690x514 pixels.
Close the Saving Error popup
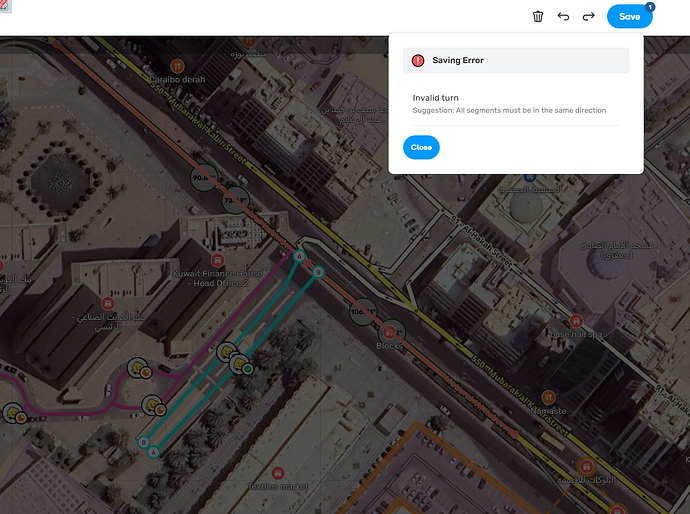pos(421,147)
